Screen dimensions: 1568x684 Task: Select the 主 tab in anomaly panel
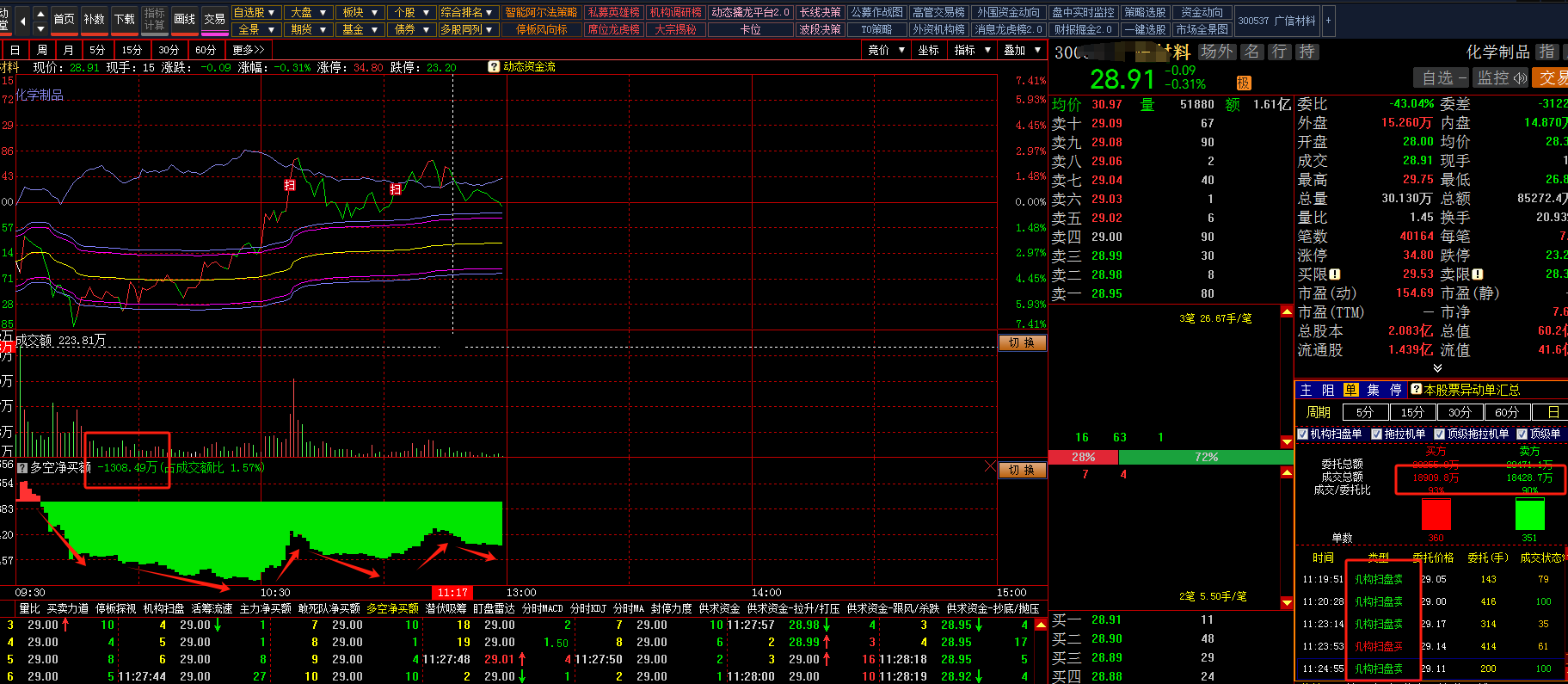pyautogui.click(x=1306, y=390)
